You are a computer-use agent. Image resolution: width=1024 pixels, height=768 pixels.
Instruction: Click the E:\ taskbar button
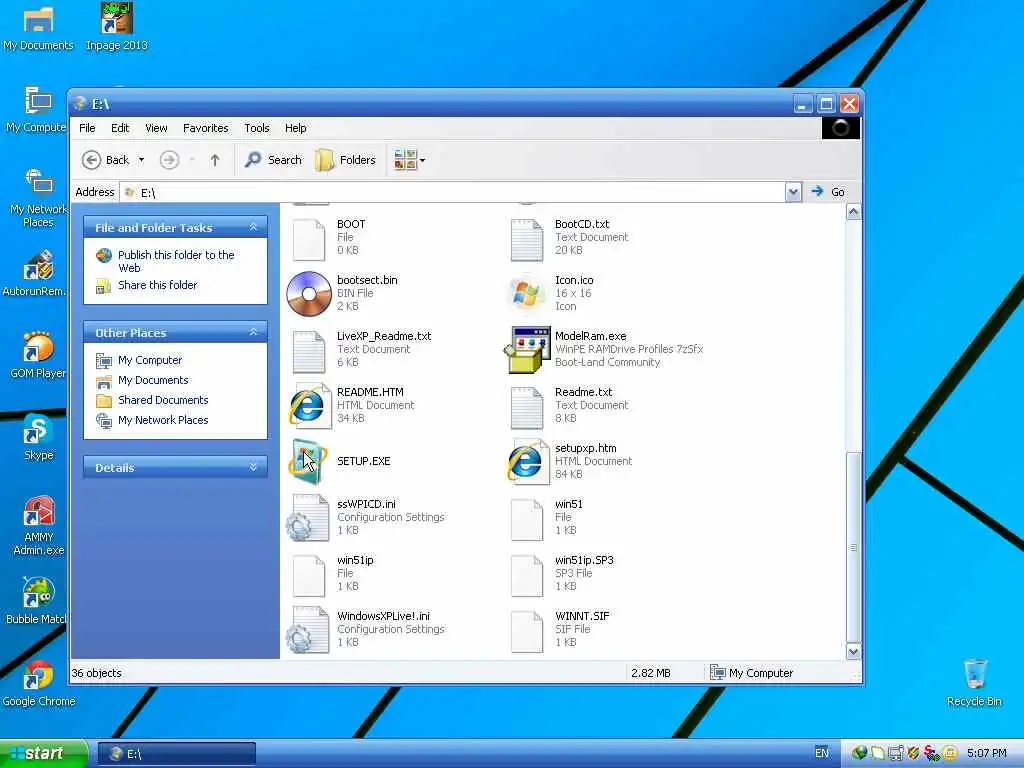(176, 754)
